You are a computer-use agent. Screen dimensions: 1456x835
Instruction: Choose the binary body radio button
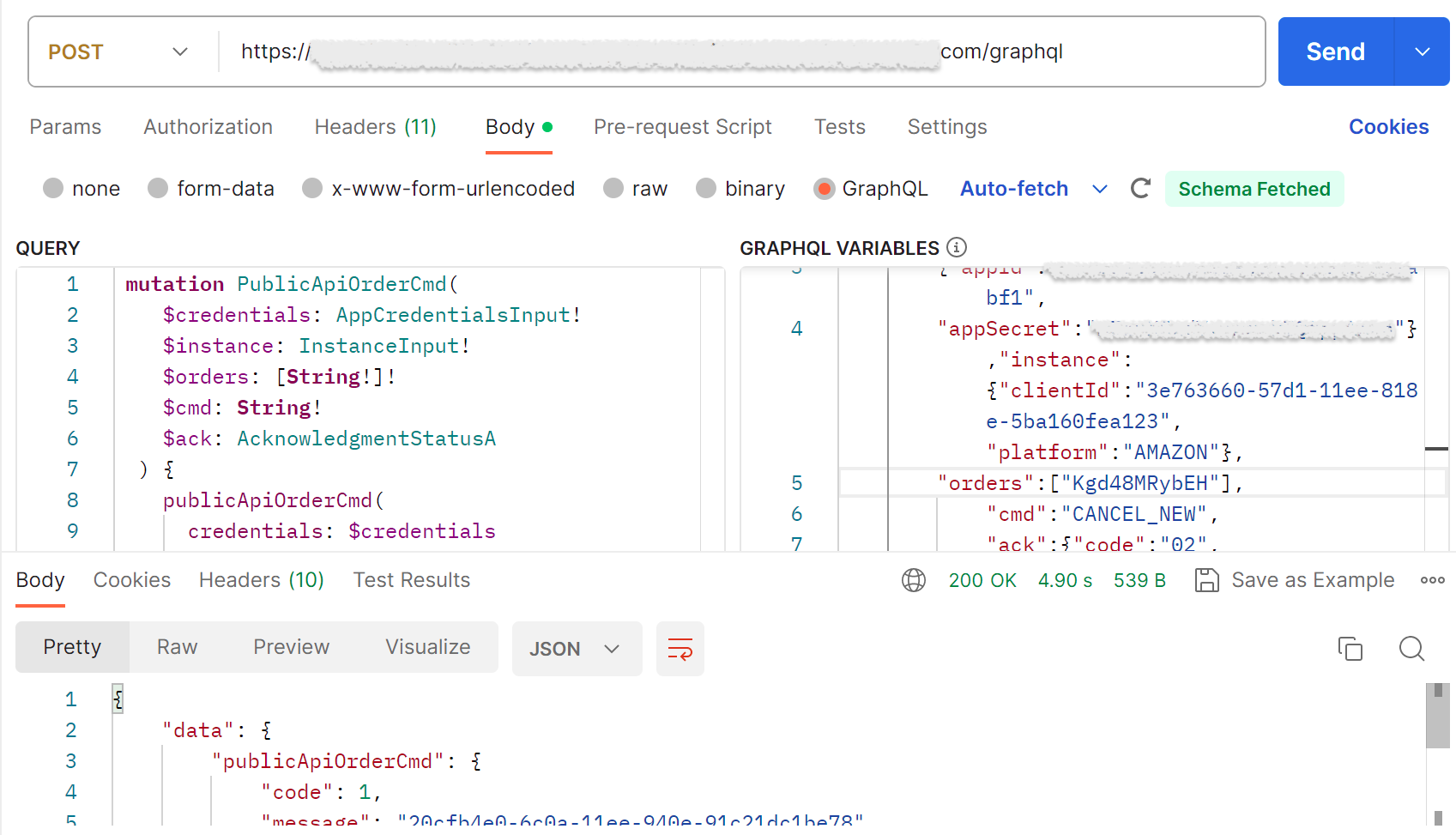coord(706,189)
